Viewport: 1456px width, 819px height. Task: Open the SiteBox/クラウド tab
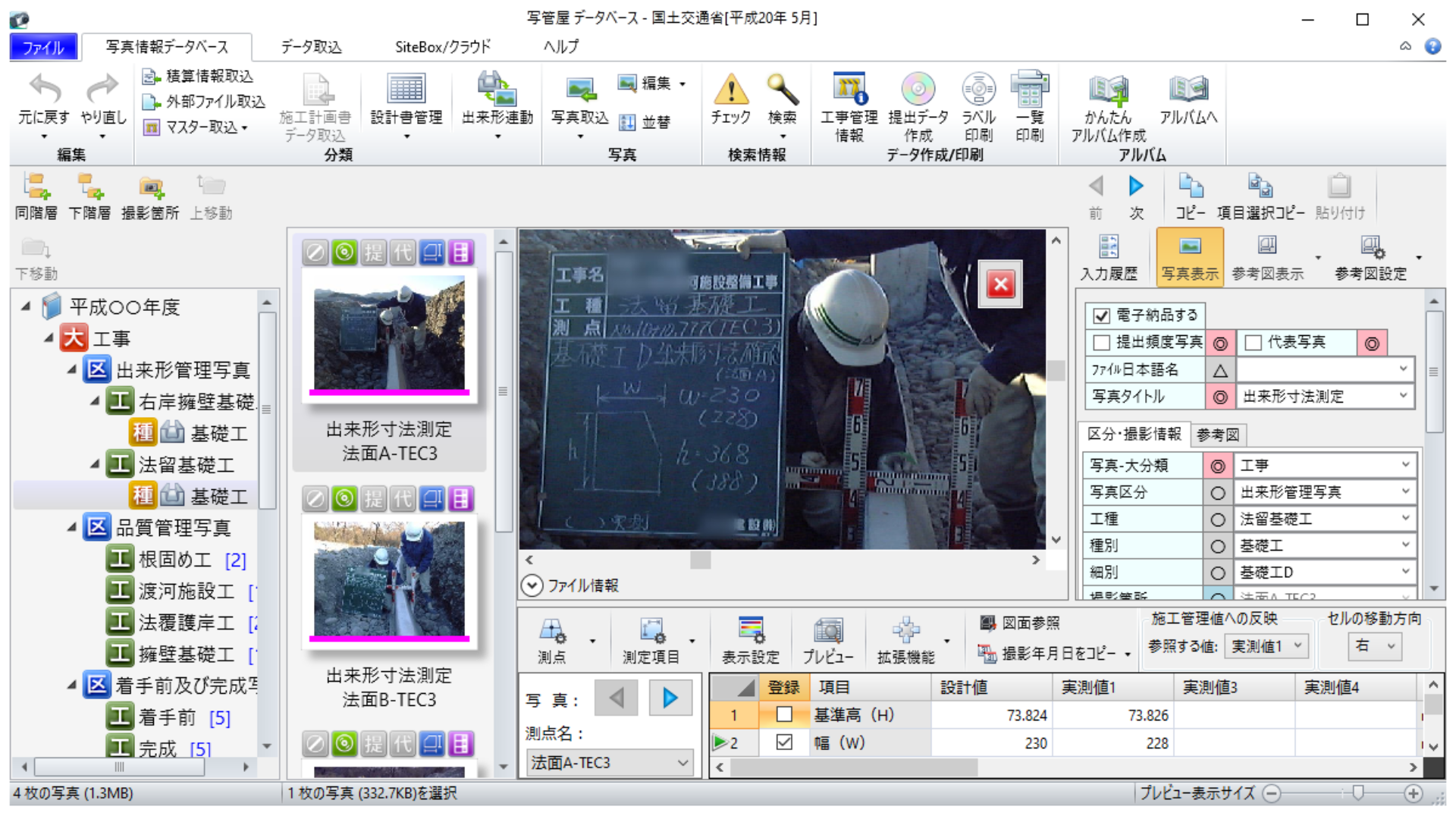pyautogui.click(x=441, y=46)
